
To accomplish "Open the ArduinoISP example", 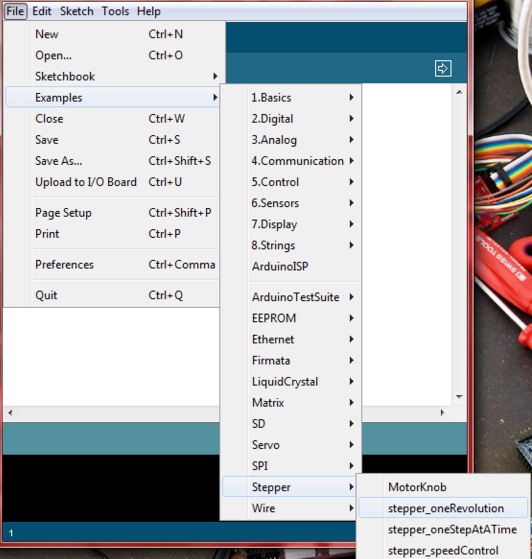I will tap(291, 266).
